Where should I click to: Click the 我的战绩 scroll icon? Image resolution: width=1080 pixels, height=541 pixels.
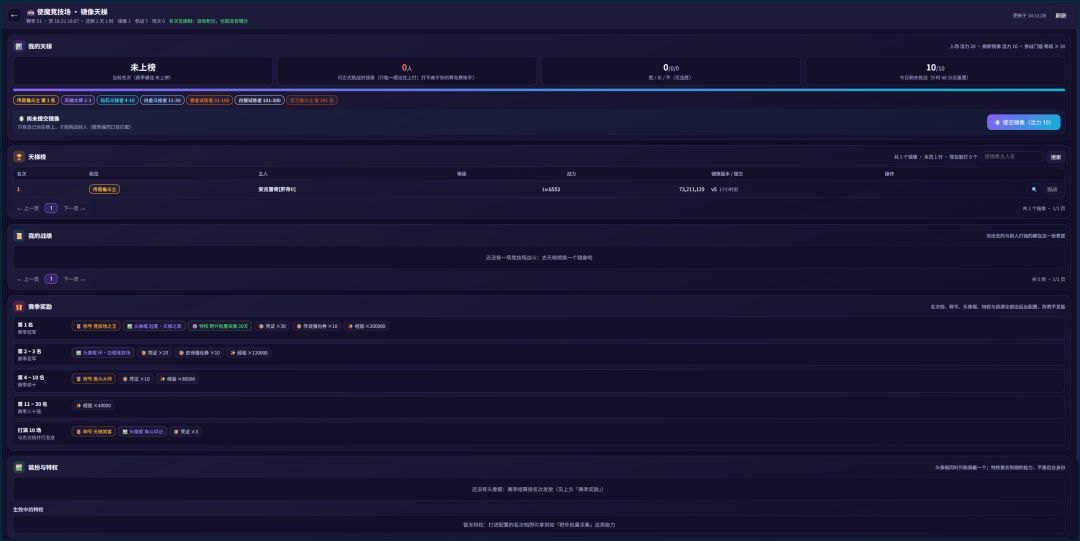(19, 236)
